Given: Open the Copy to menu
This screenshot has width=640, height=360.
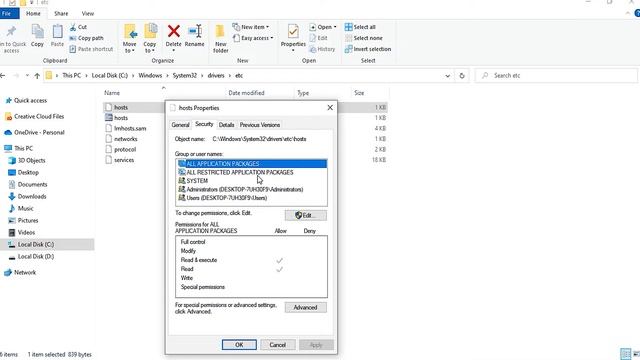Looking at the screenshot, I should 150,39.
